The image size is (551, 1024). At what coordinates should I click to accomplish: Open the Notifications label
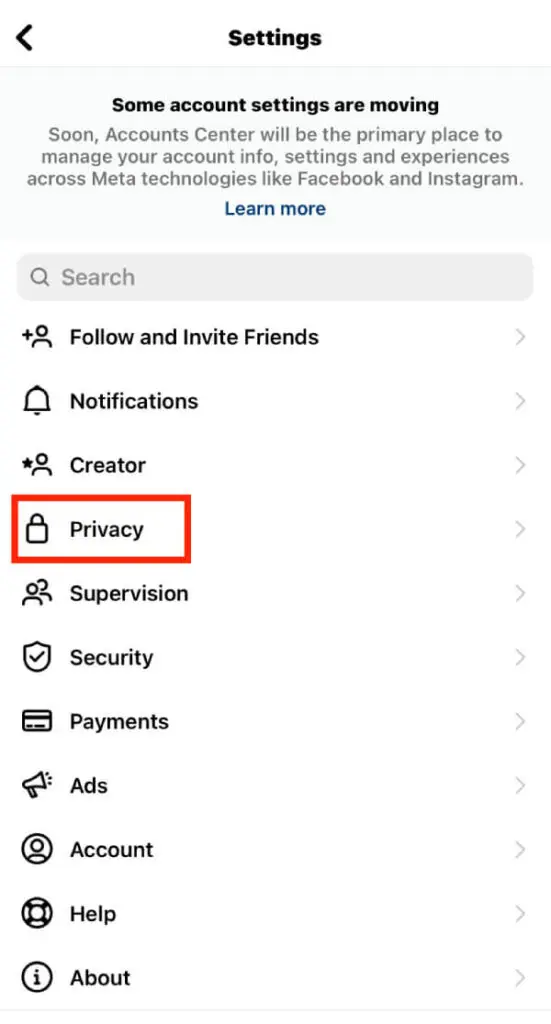click(134, 400)
